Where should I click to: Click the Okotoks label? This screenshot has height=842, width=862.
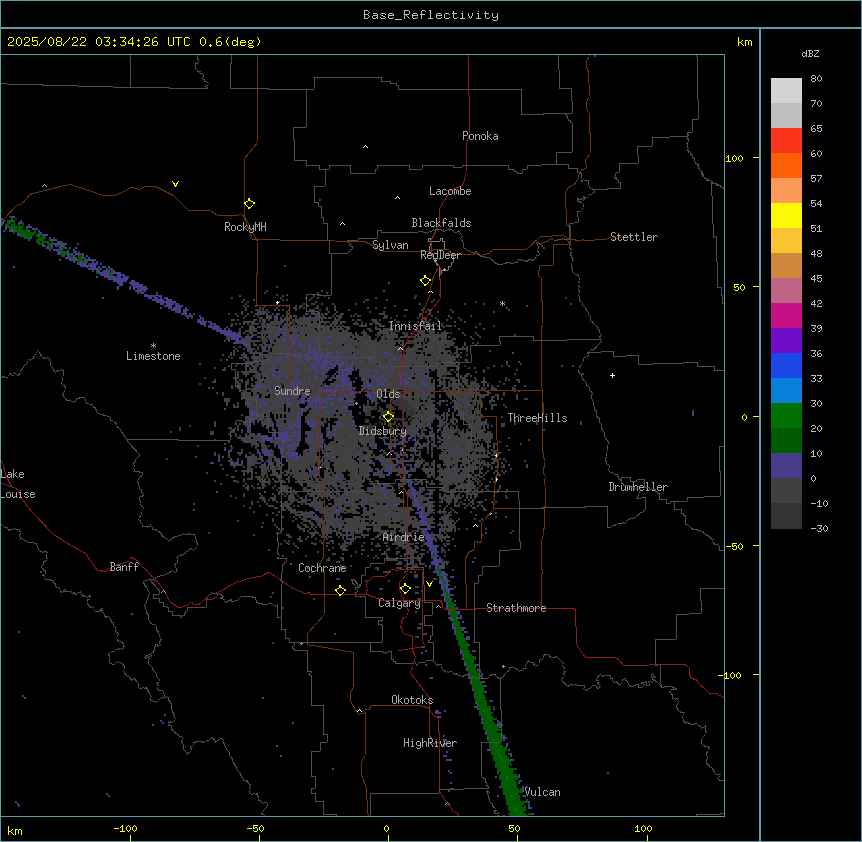[x=412, y=700]
